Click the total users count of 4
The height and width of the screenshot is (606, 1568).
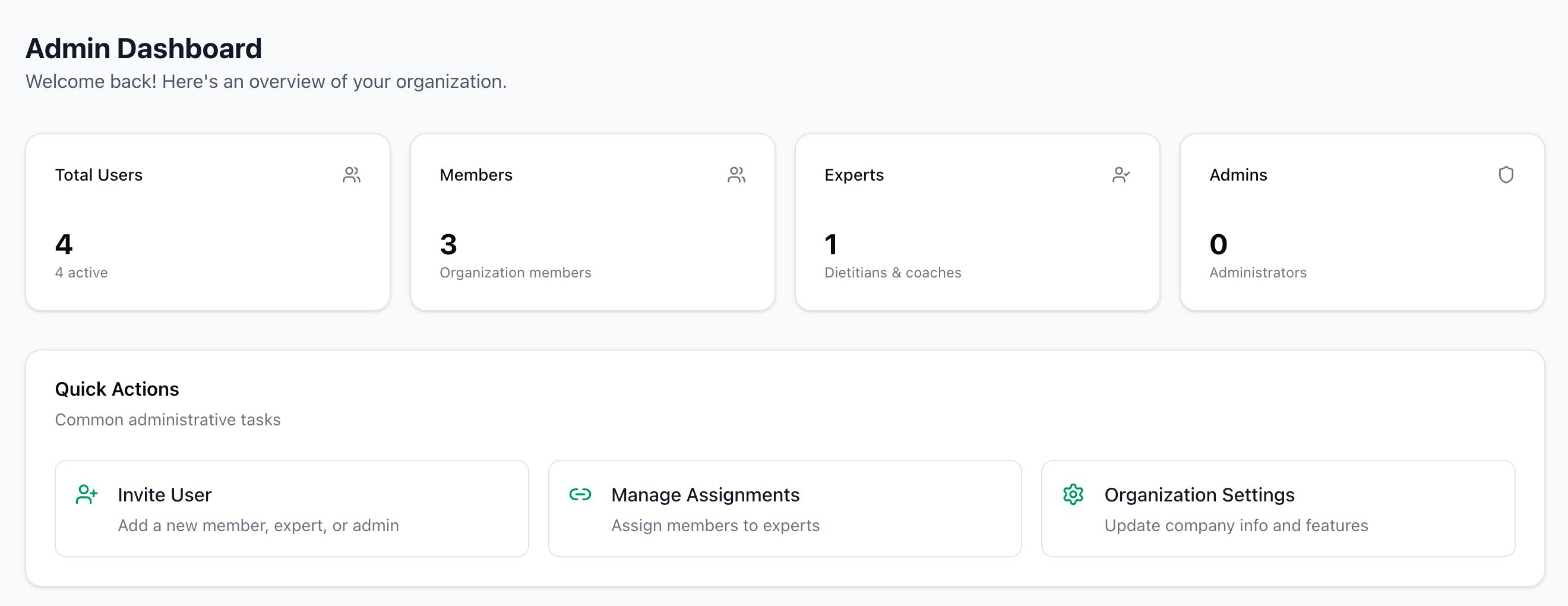[x=64, y=244]
